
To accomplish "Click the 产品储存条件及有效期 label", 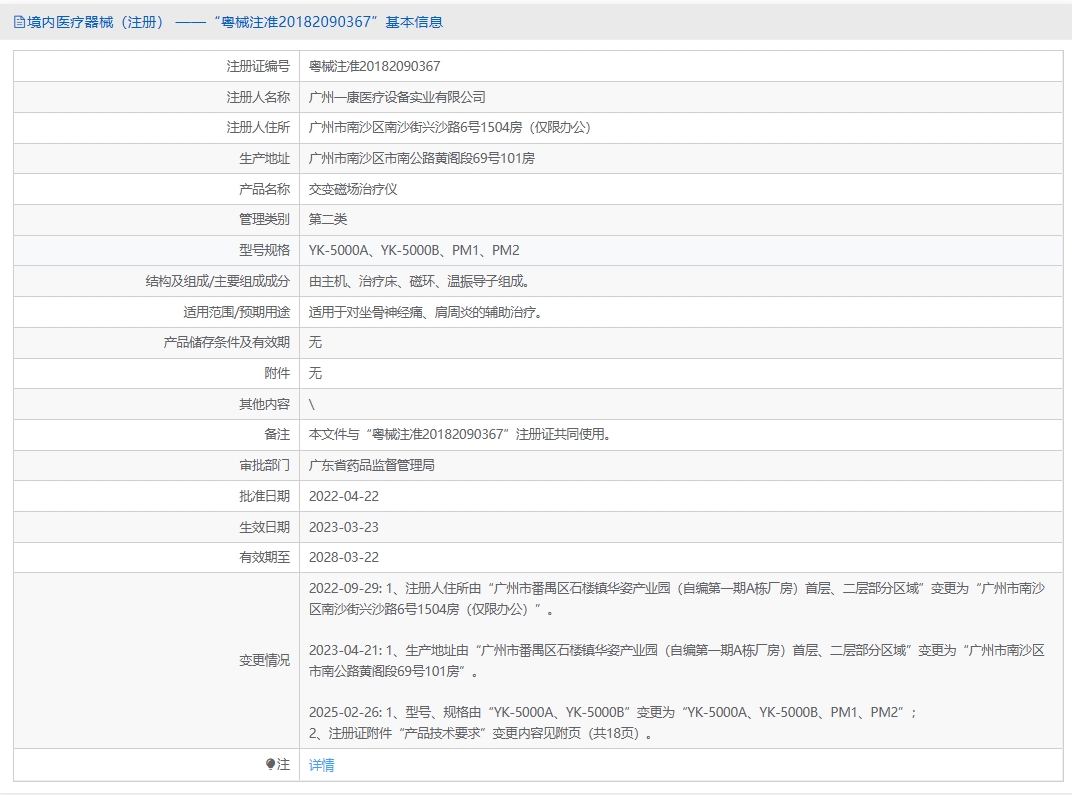I will click(x=227, y=342).
